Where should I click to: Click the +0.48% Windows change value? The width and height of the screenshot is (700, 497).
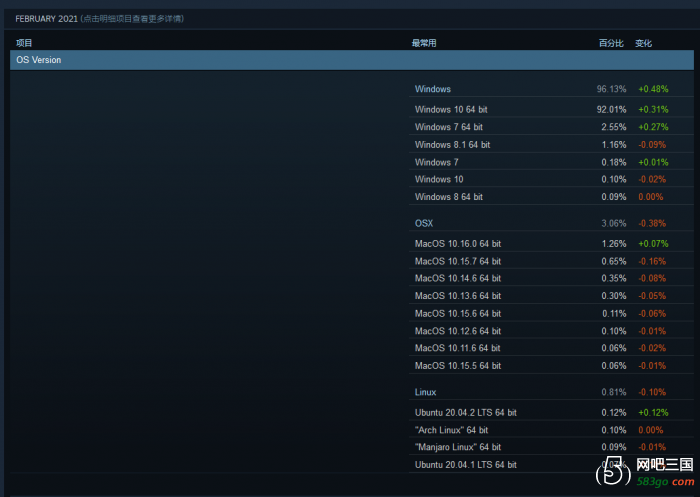tap(653, 89)
